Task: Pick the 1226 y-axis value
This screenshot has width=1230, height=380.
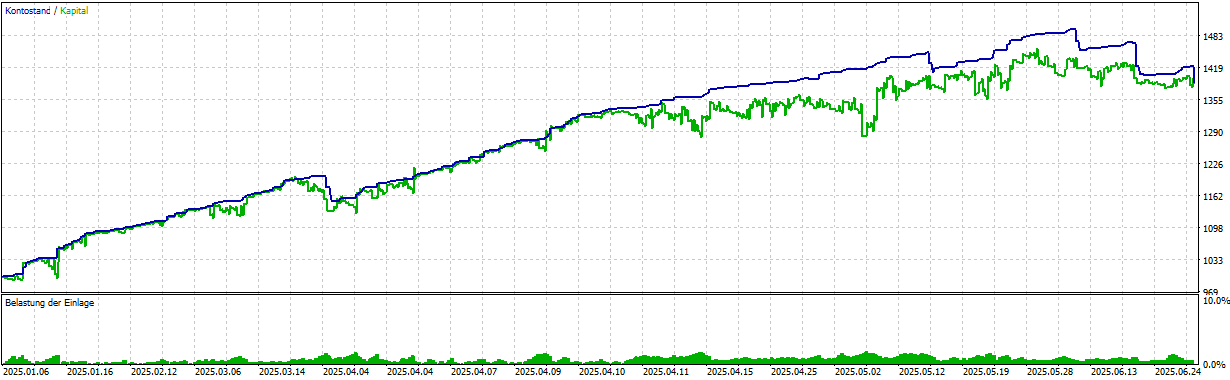Action: click(x=1215, y=165)
